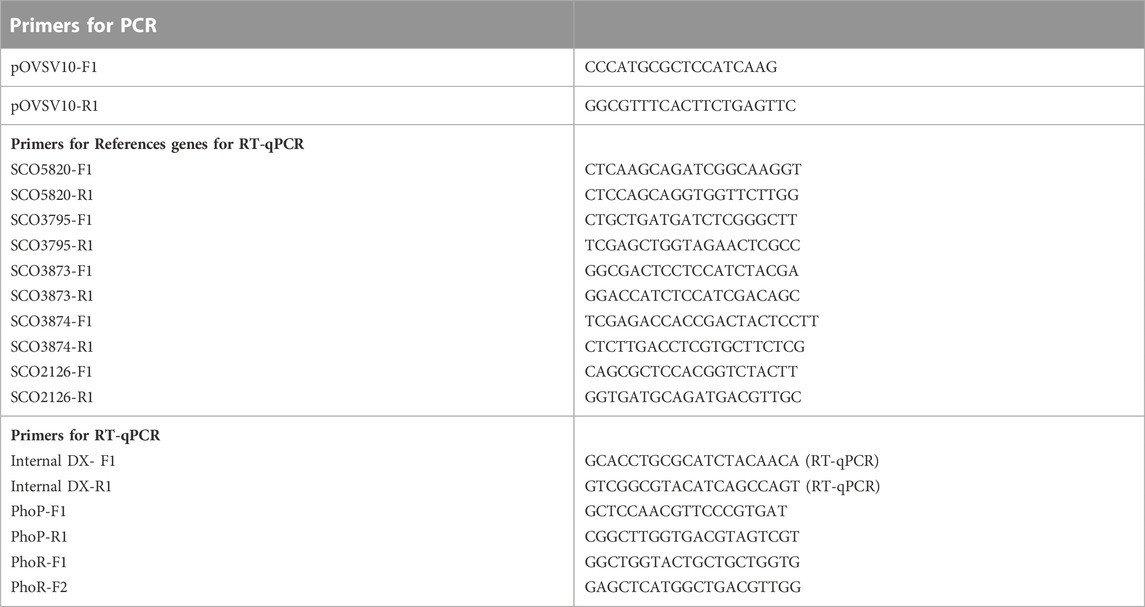Click sequence GGCGTTTCACTTCTGAGTTC
Screen dimensions: 1145x607
[690, 106]
